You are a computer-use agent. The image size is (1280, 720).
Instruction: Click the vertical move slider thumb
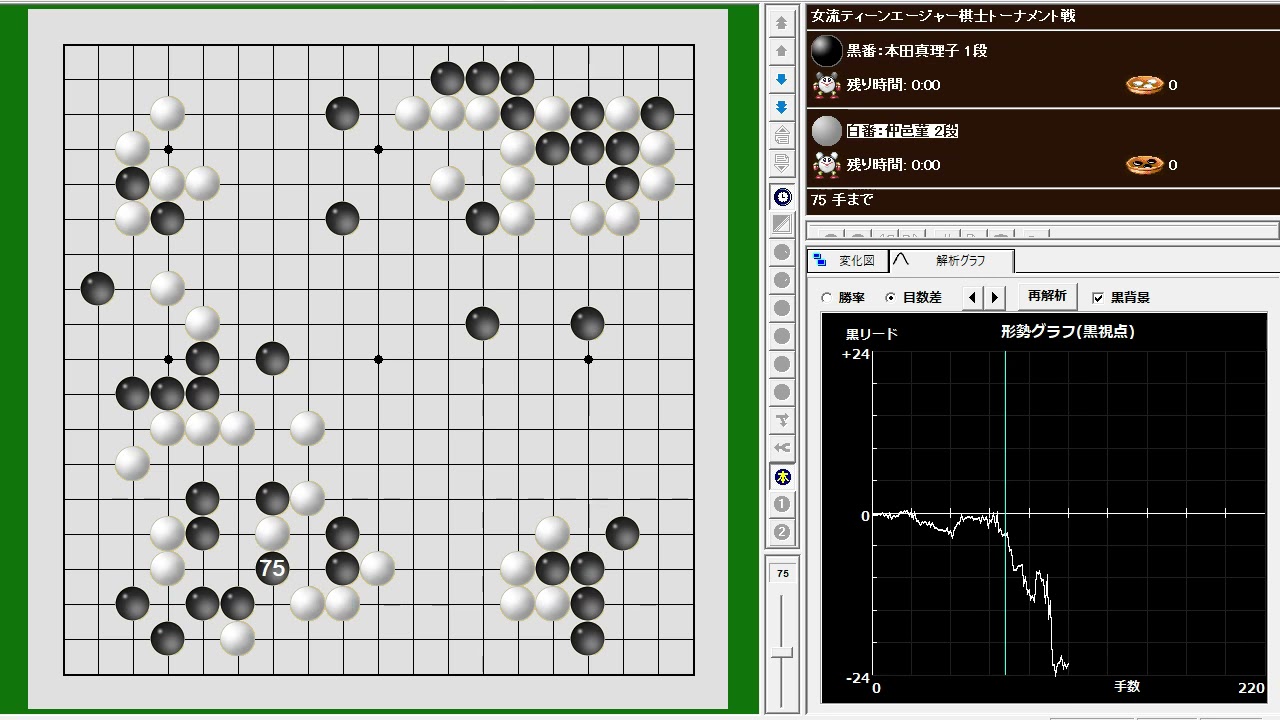pyautogui.click(x=782, y=653)
